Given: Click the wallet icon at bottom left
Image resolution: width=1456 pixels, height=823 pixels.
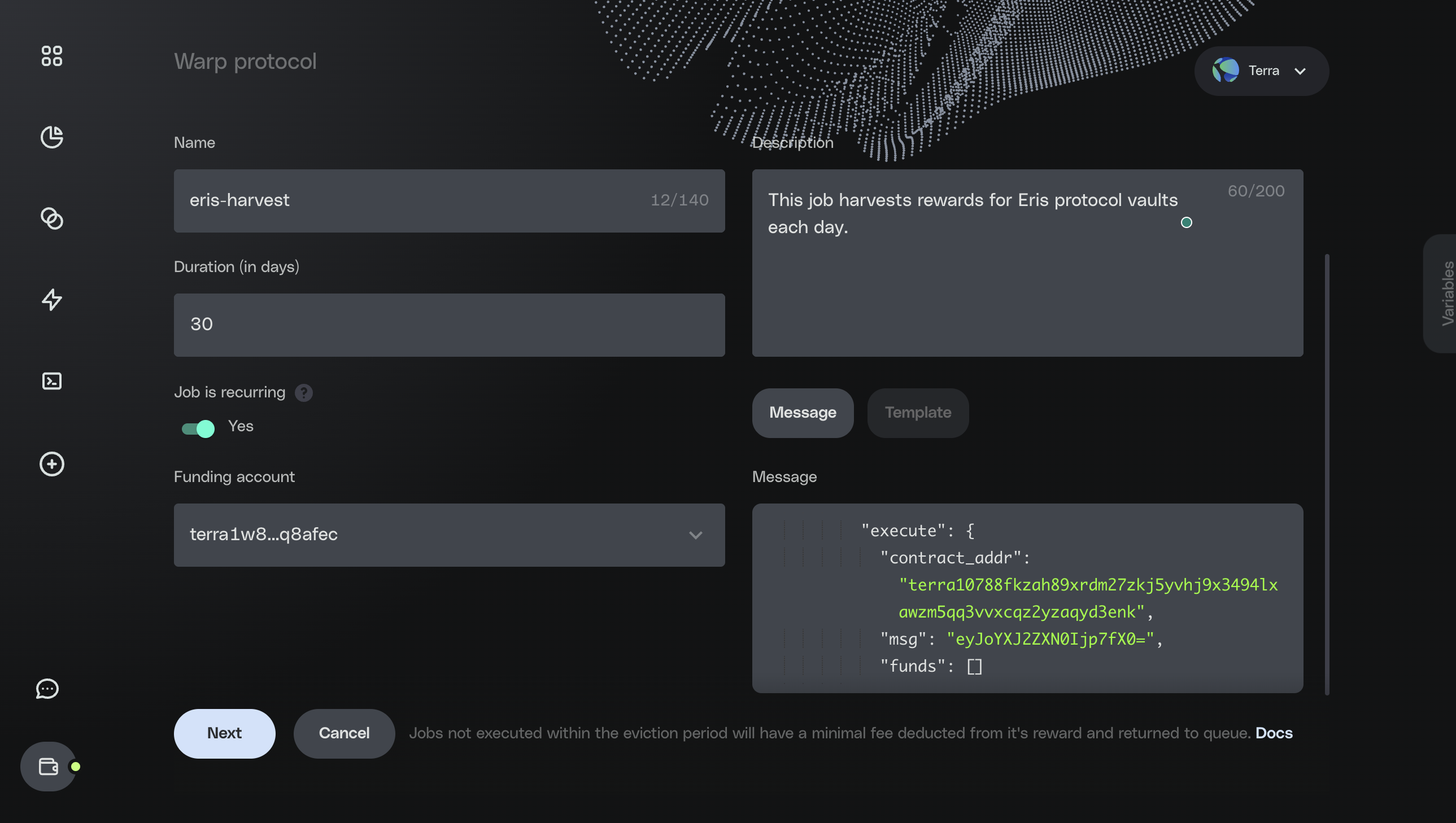Looking at the screenshot, I should [48, 767].
